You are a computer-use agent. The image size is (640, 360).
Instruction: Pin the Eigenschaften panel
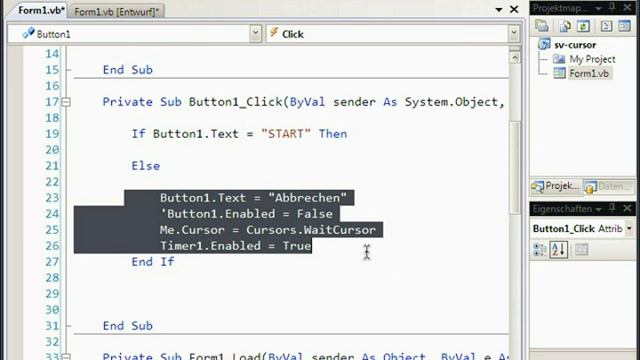click(x=612, y=209)
